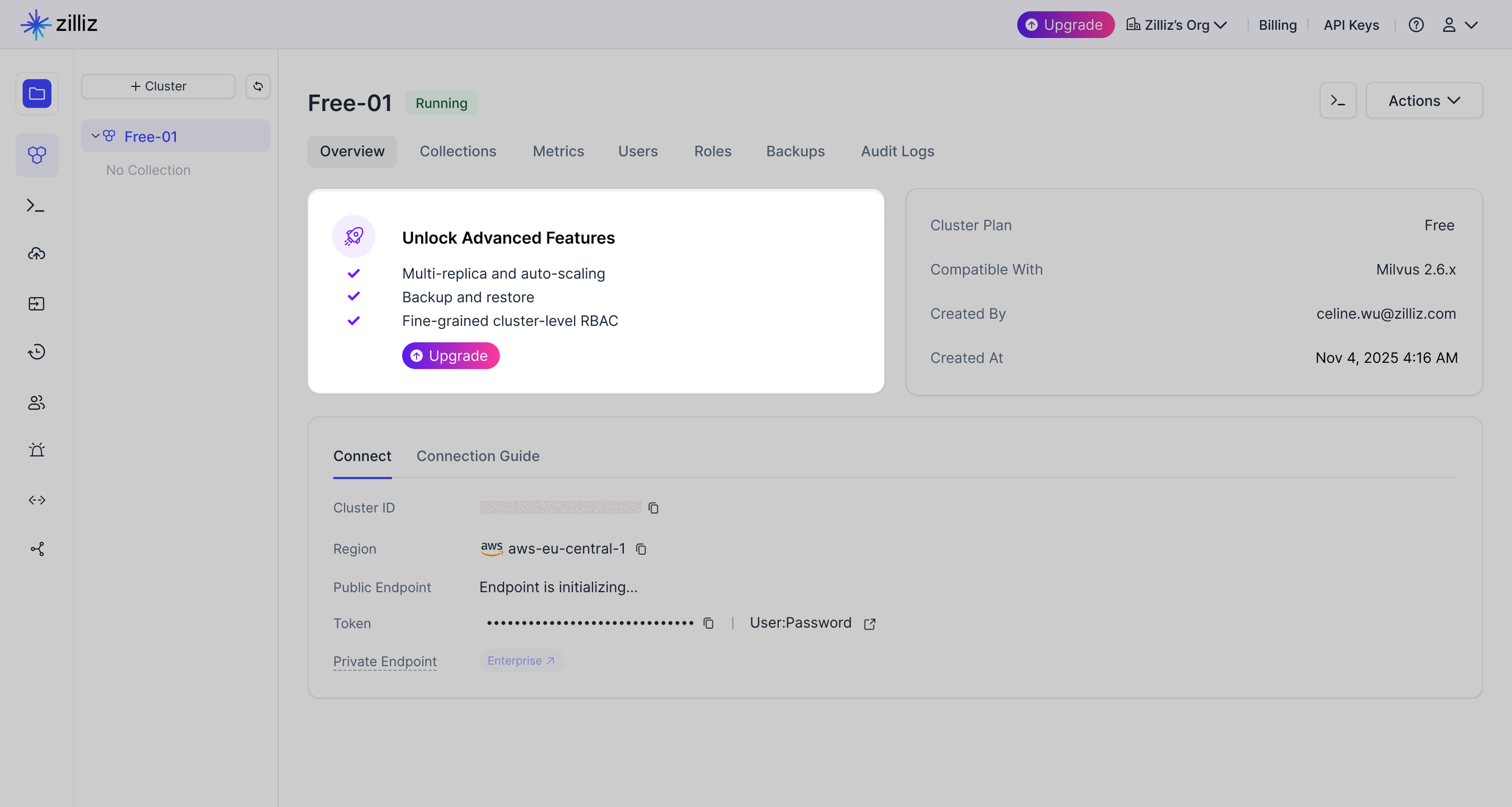The height and width of the screenshot is (807, 1512).
Task: Switch to the Collections tab
Action: [458, 151]
